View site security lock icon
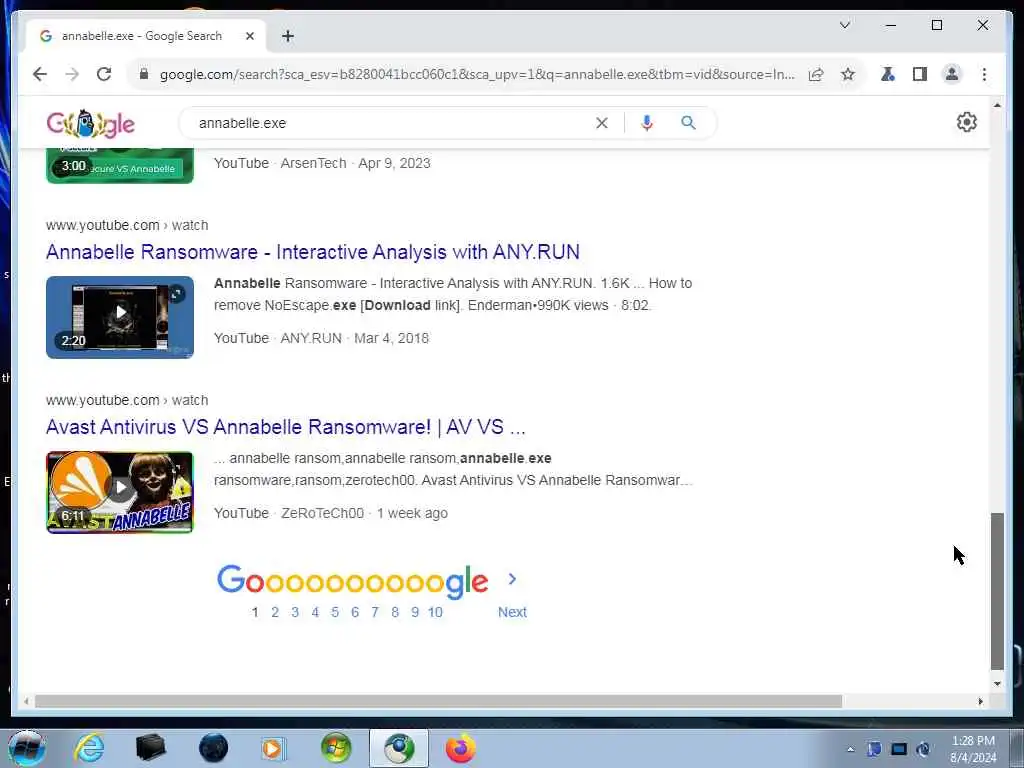Viewport: 1024px width, 768px height. (144, 74)
